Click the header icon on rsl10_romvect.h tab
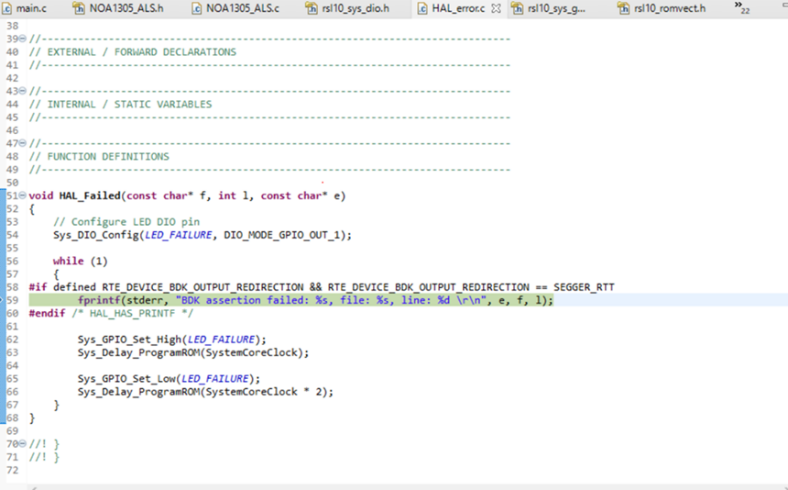Viewport: 788px width, 490px height. point(624,9)
